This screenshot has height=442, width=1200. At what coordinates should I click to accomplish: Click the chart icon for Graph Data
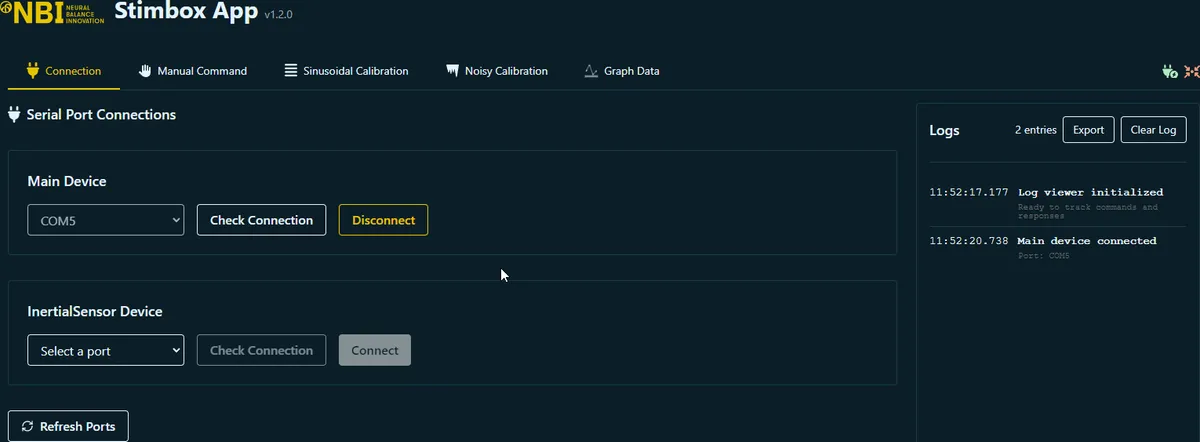[x=591, y=71]
